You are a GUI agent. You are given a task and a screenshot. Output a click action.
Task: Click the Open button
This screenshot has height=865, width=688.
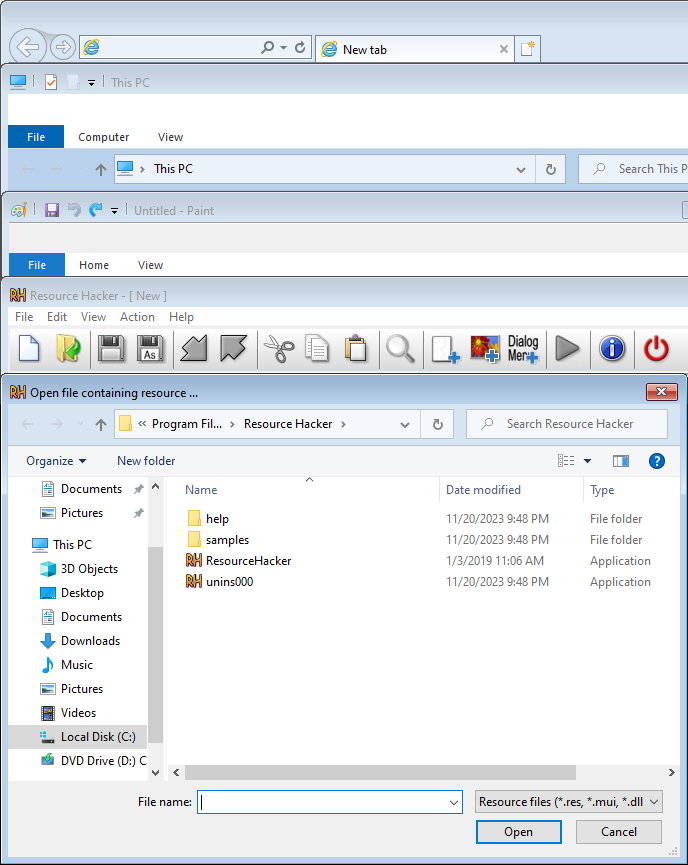tap(518, 832)
